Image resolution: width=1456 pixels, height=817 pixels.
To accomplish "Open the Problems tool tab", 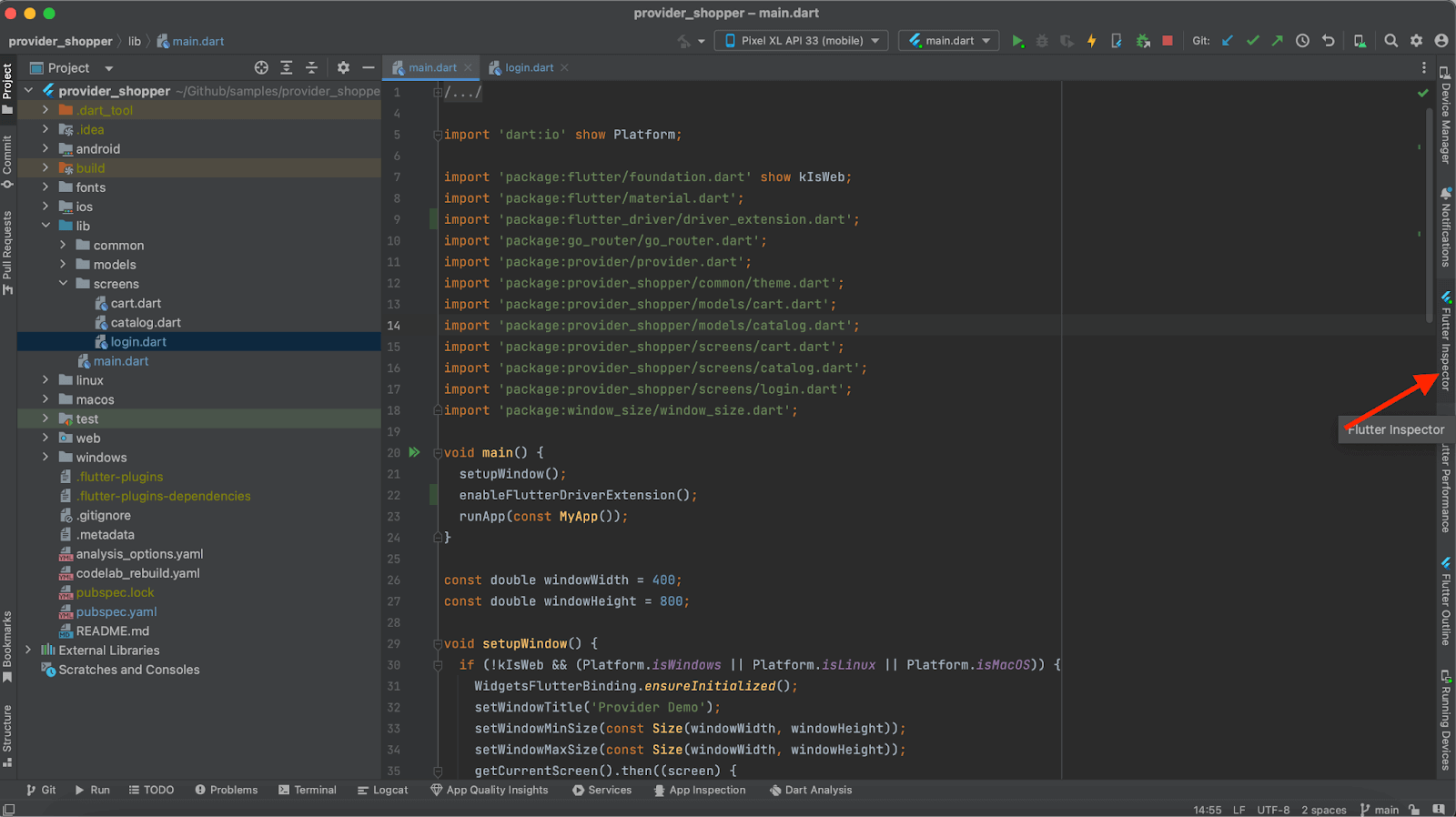I will click(x=226, y=790).
